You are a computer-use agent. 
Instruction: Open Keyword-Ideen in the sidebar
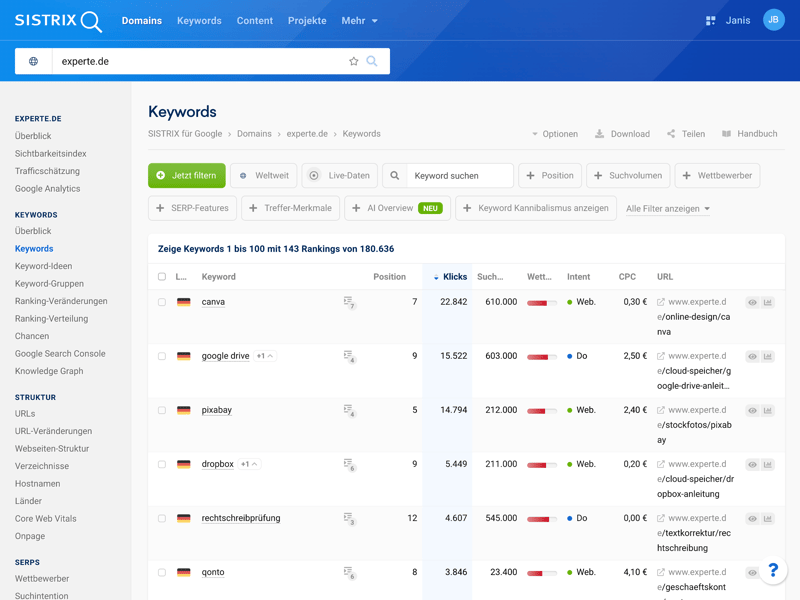(43, 266)
